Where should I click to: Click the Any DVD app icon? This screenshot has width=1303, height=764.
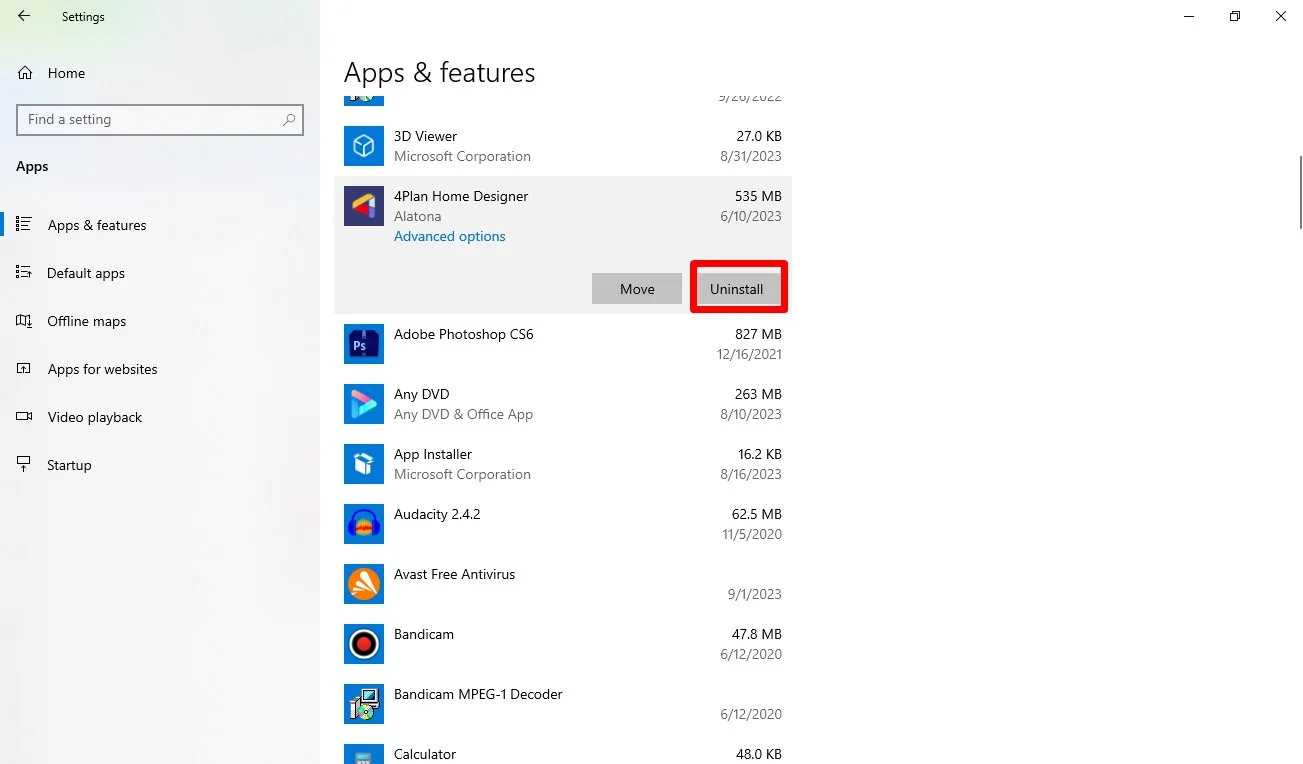click(x=363, y=404)
